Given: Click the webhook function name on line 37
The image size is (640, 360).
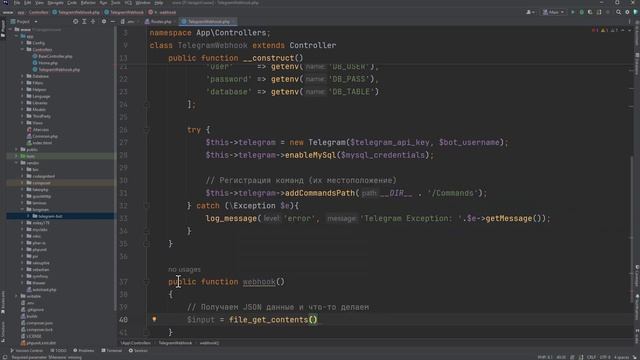Looking at the screenshot, I should coord(259,282).
